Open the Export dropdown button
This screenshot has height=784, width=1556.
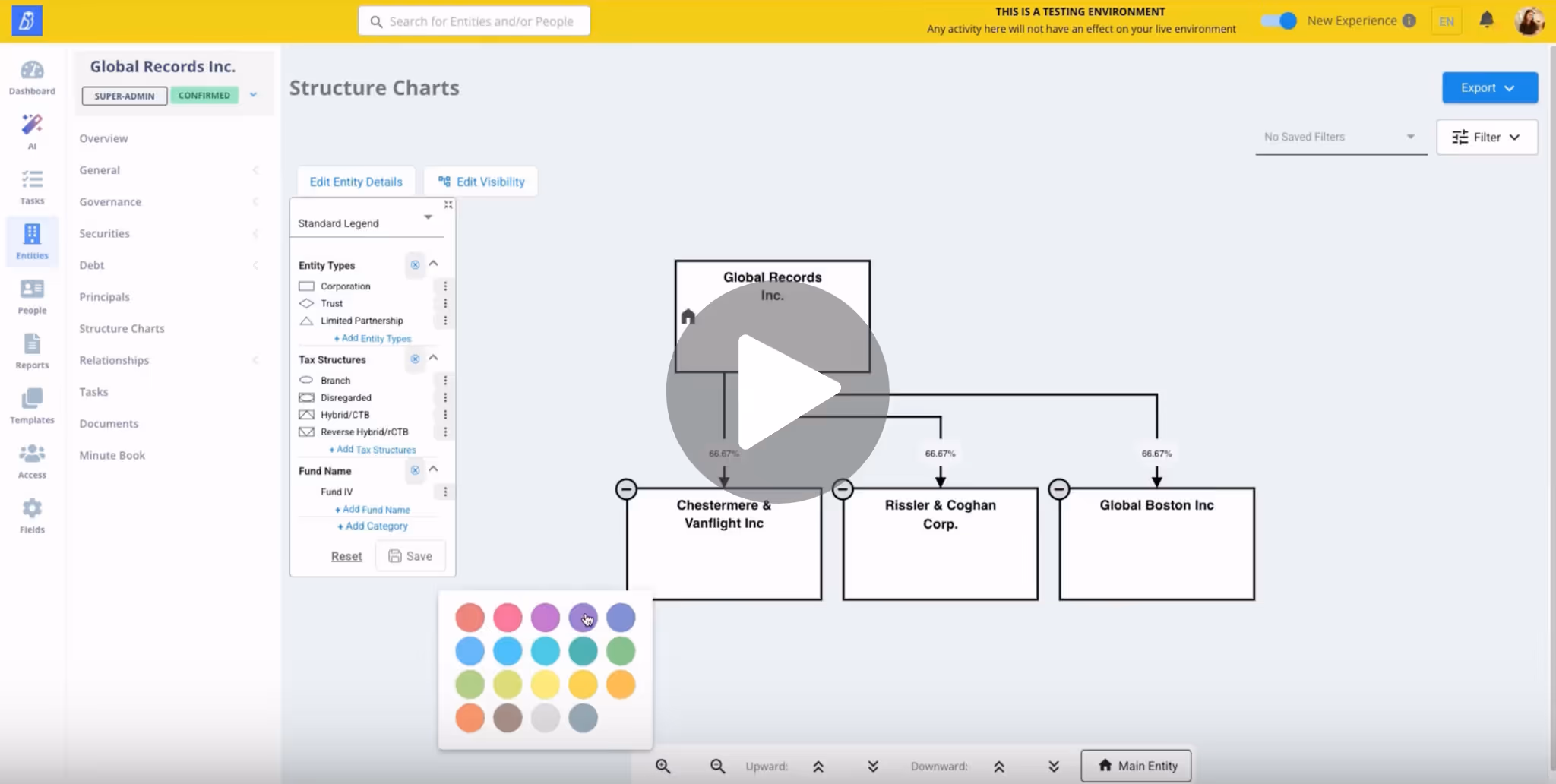(x=1490, y=88)
